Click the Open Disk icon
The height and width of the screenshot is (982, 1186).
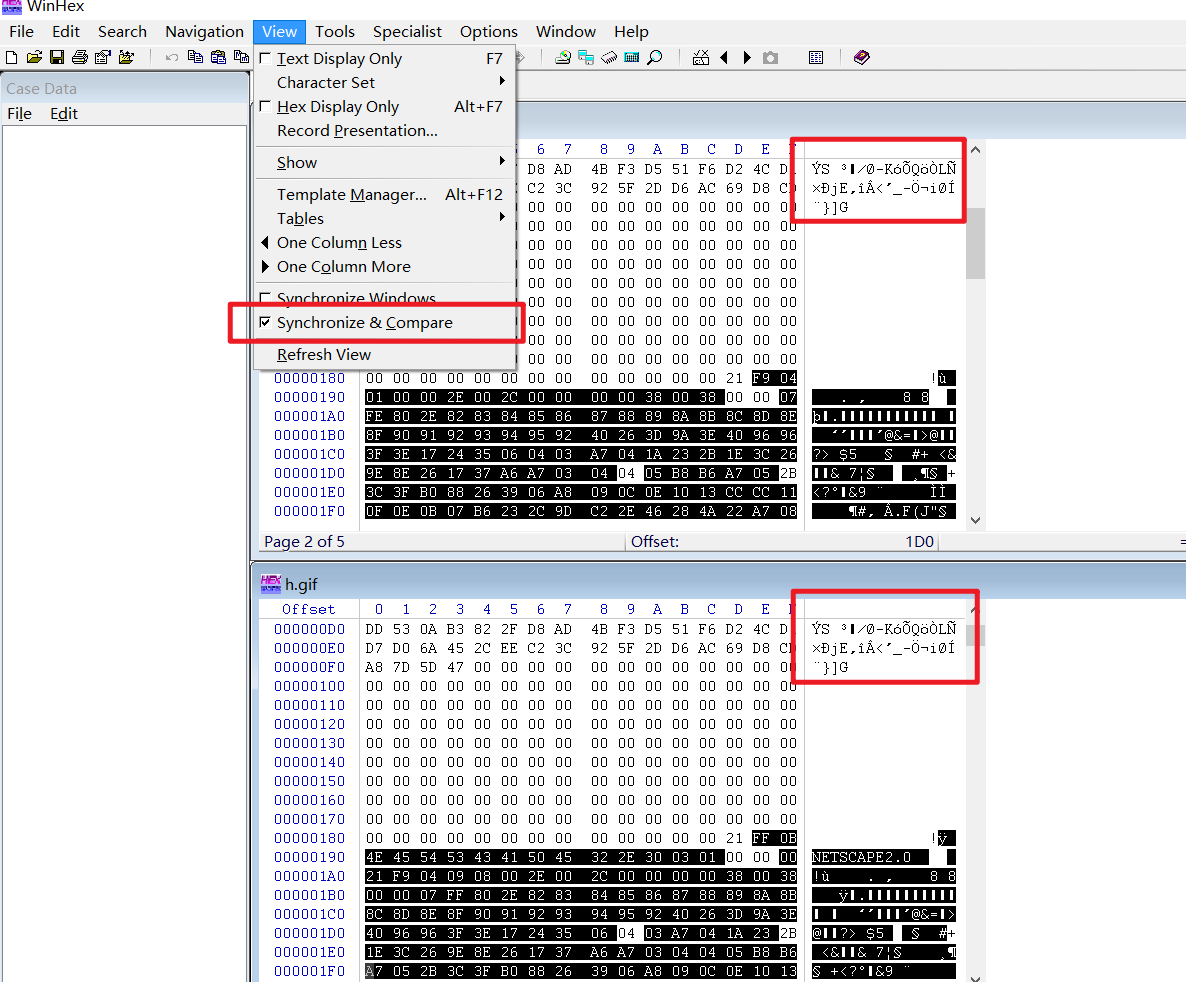[x=563, y=57]
